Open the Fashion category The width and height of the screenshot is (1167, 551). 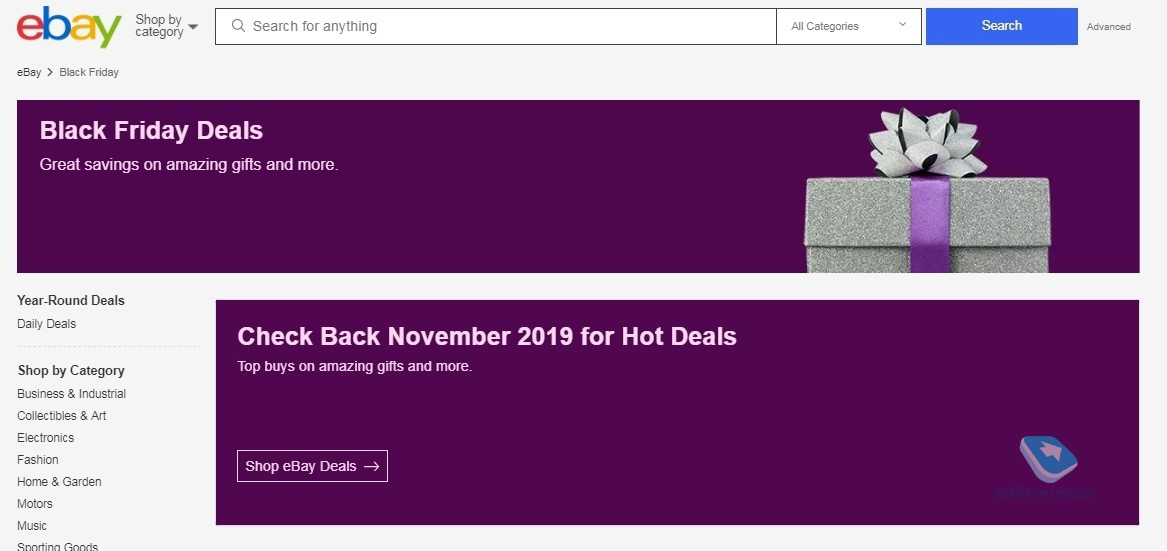pyautogui.click(x=38, y=459)
